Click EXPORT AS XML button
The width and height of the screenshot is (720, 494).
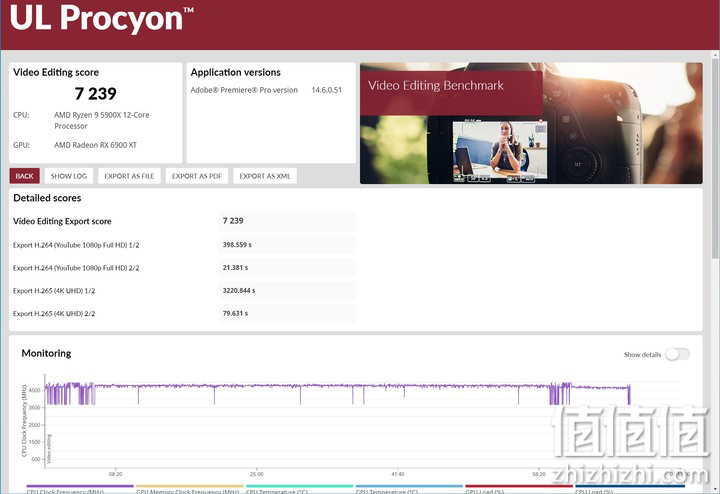[x=265, y=176]
